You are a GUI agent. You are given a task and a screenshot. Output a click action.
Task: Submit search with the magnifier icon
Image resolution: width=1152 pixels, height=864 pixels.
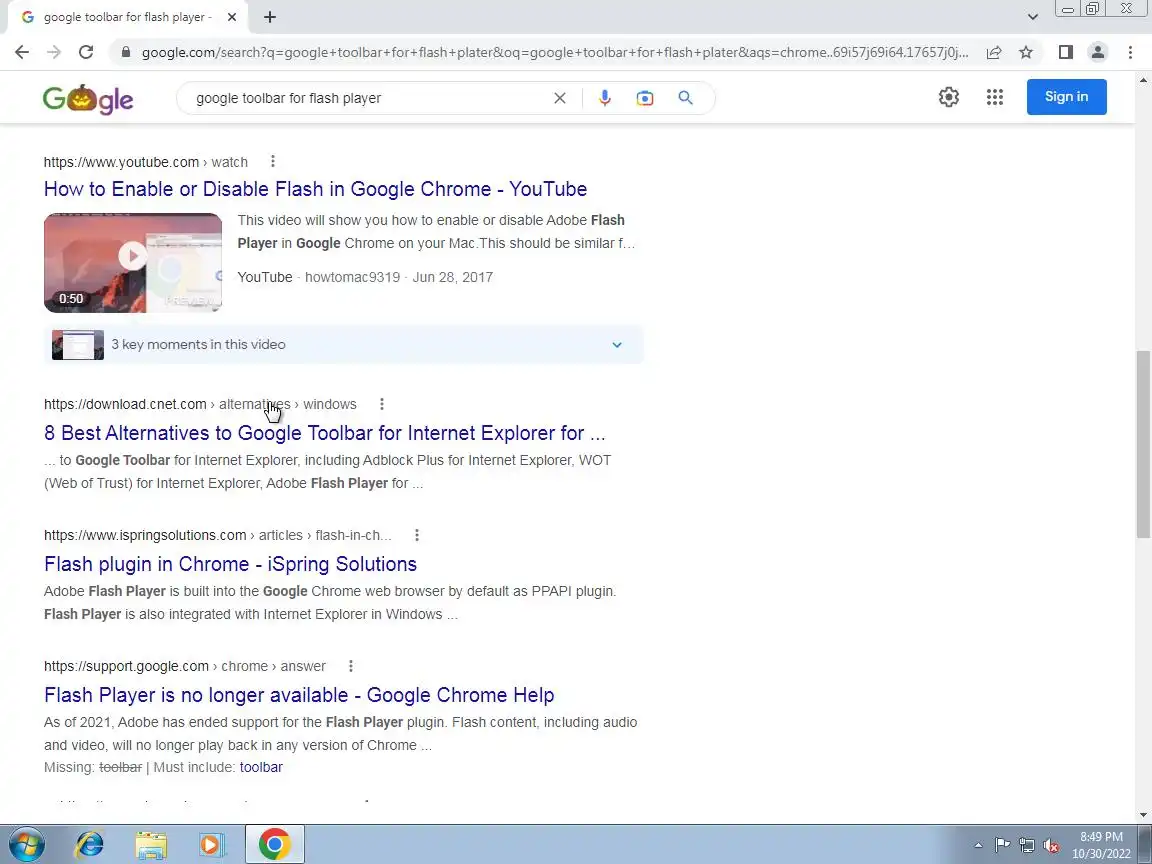(x=685, y=98)
